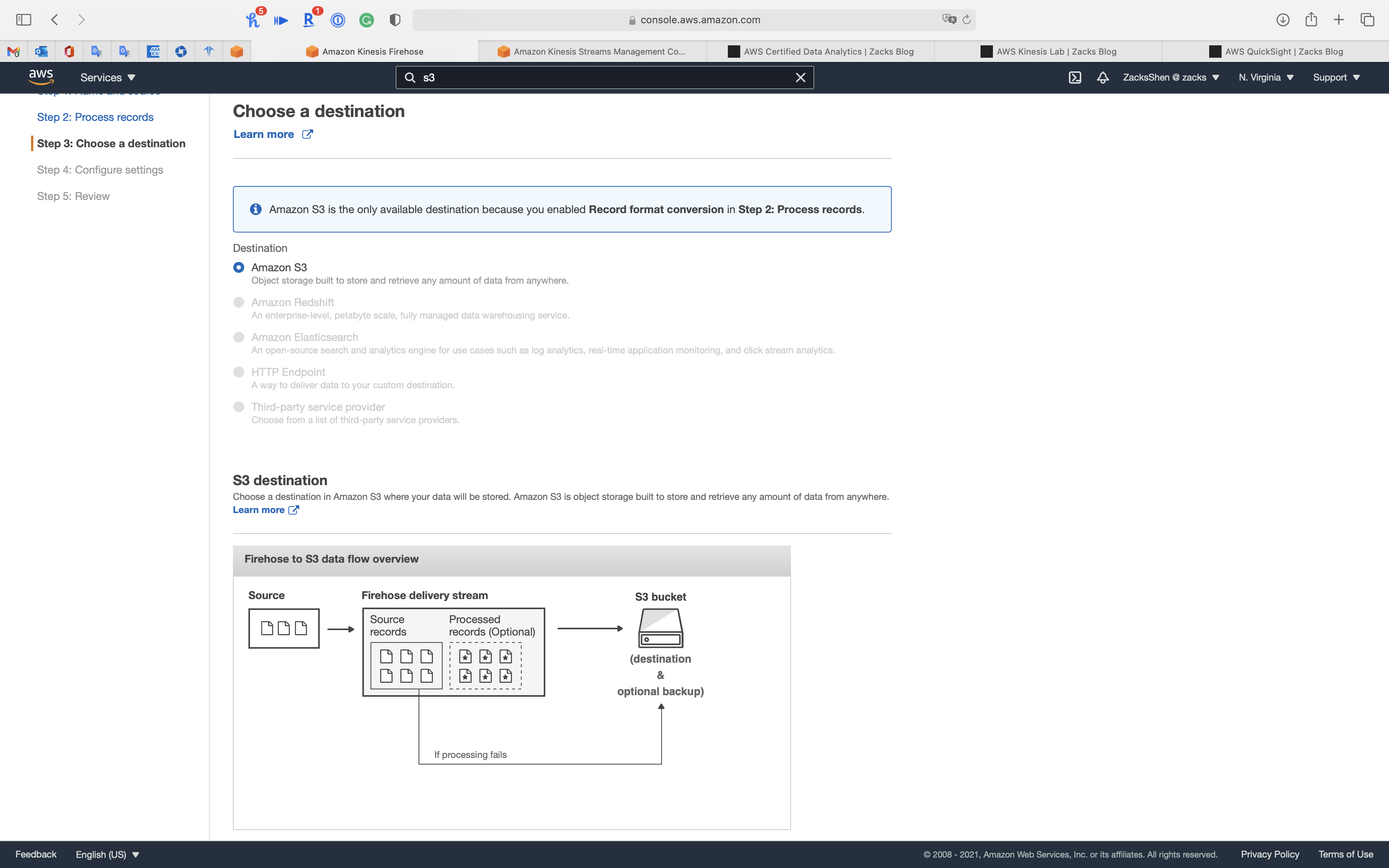Screen dimensions: 1389x868
Task: Open Safari downloads icon
Action: [1283, 19]
